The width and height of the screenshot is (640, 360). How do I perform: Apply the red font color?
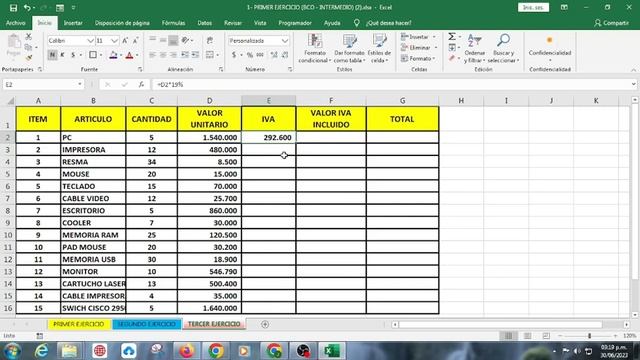click(x=129, y=55)
